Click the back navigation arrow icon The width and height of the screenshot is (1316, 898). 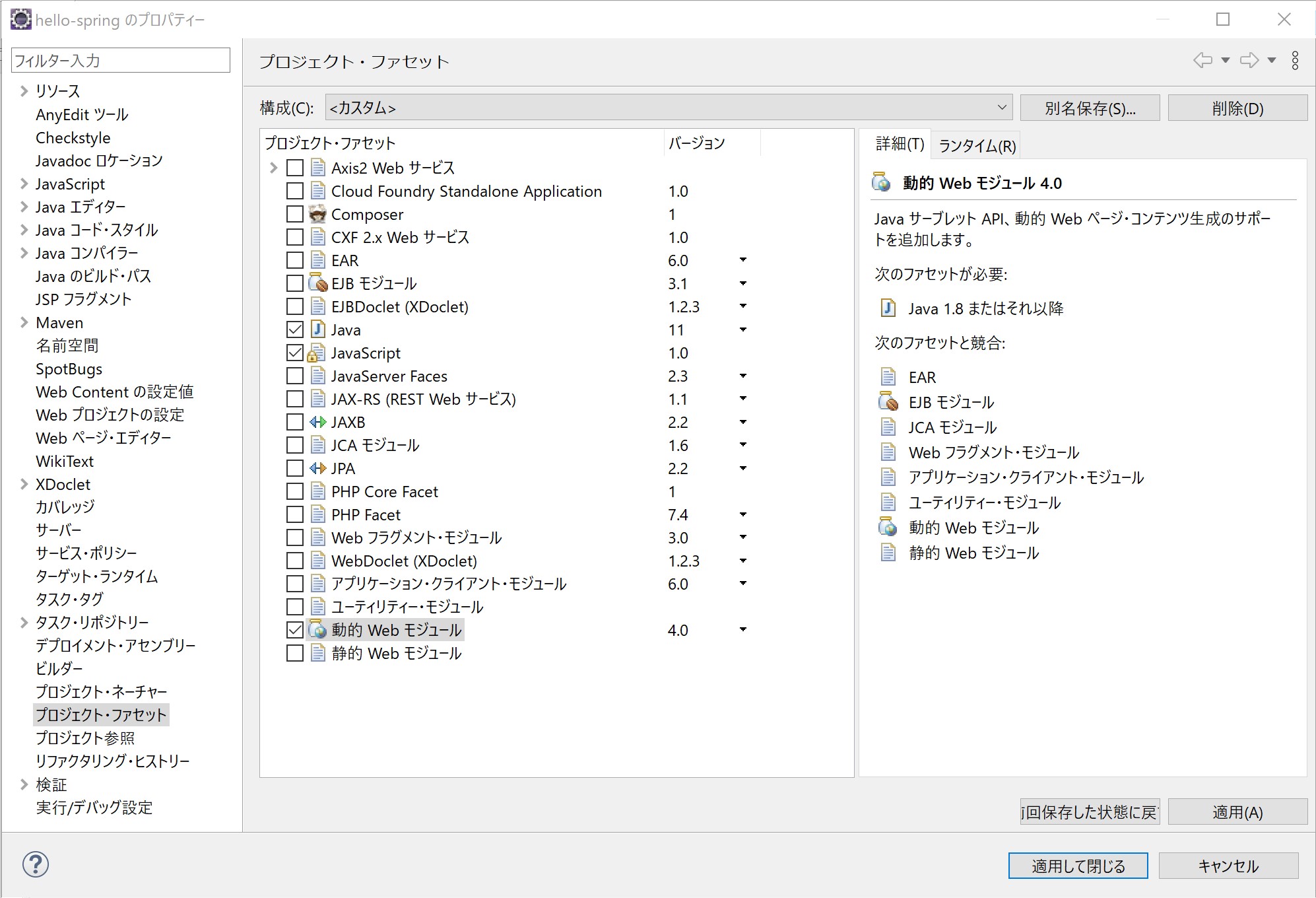point(1202,61)
